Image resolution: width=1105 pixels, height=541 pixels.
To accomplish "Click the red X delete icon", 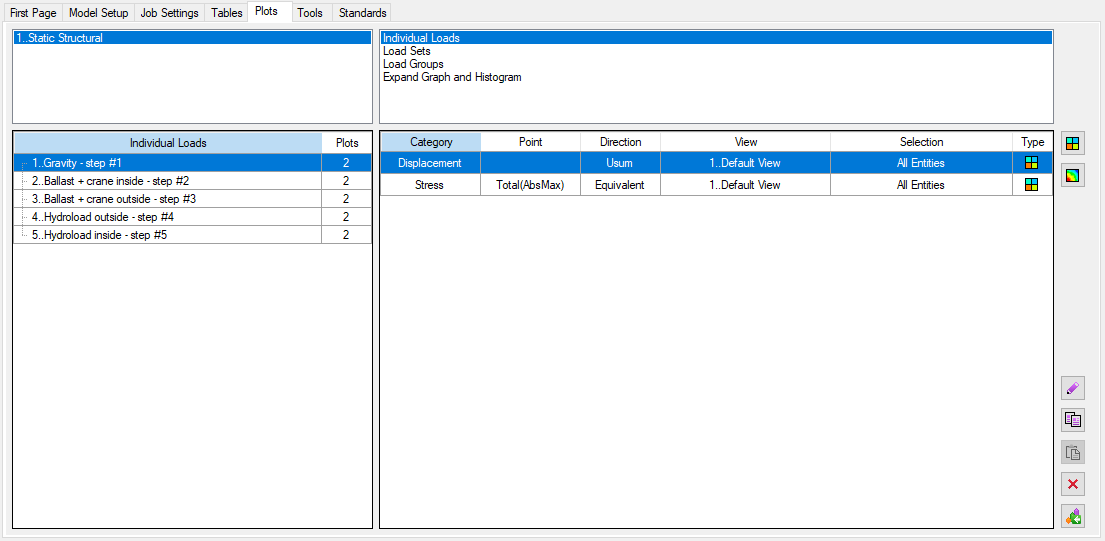I will pos(1072,484).
